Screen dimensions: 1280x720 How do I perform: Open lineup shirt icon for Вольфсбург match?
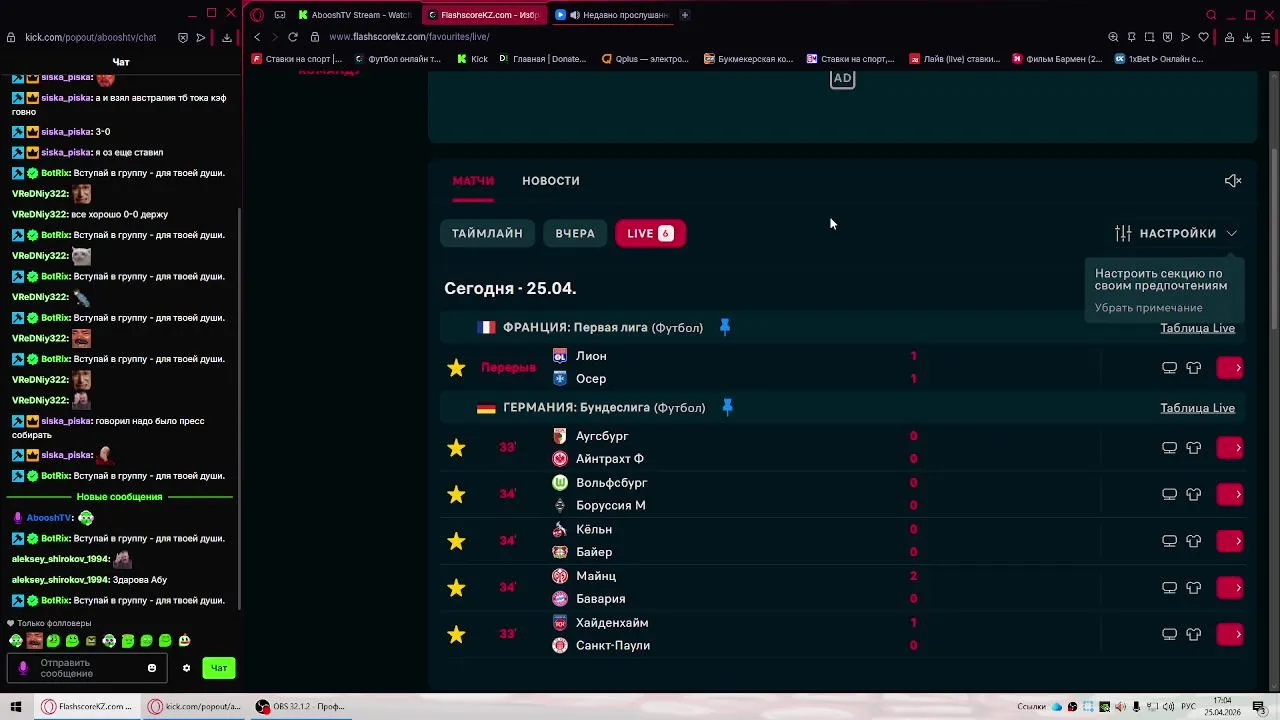pos(1194,494)
